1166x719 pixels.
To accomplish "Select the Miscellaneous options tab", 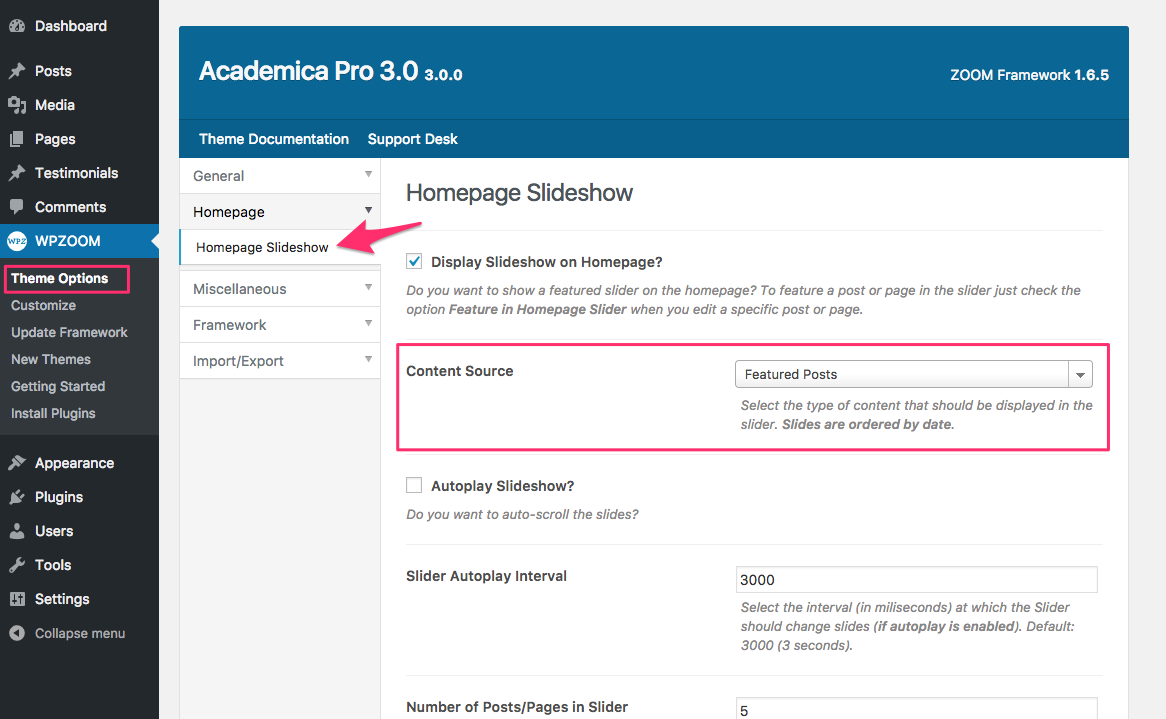I will 280,288.
